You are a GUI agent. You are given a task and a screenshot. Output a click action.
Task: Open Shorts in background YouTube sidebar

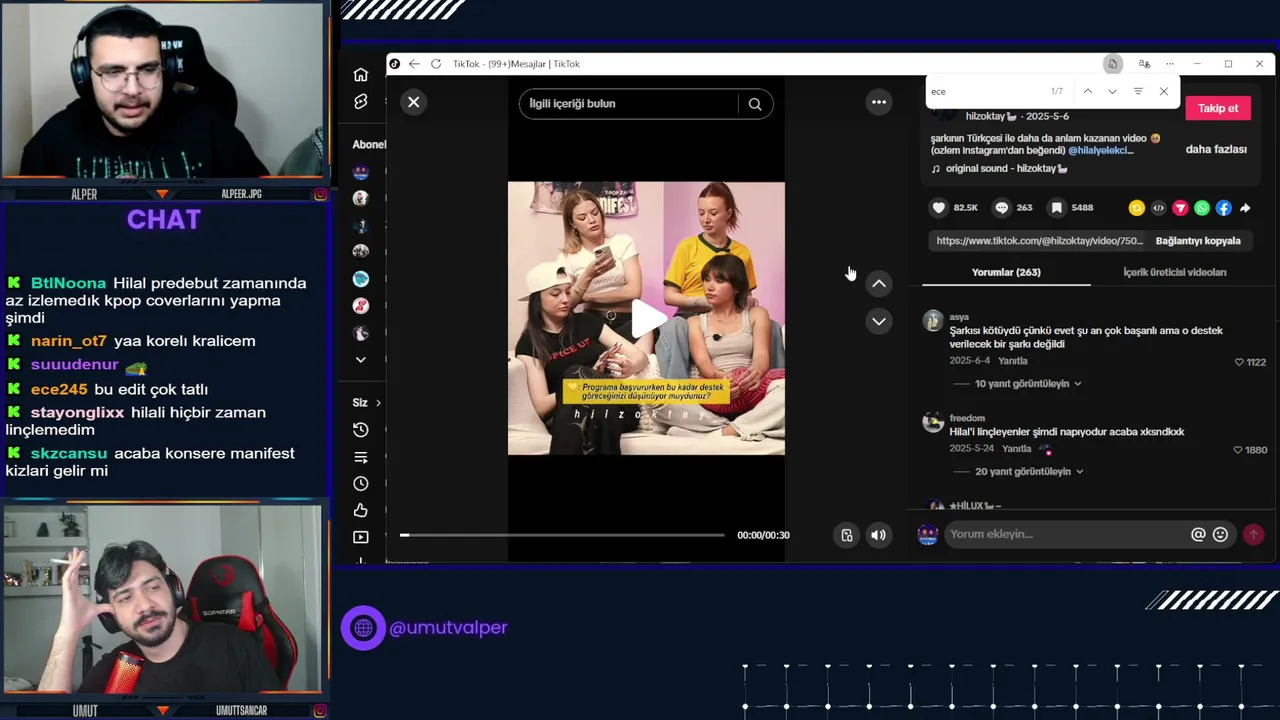tap(361, 102)
